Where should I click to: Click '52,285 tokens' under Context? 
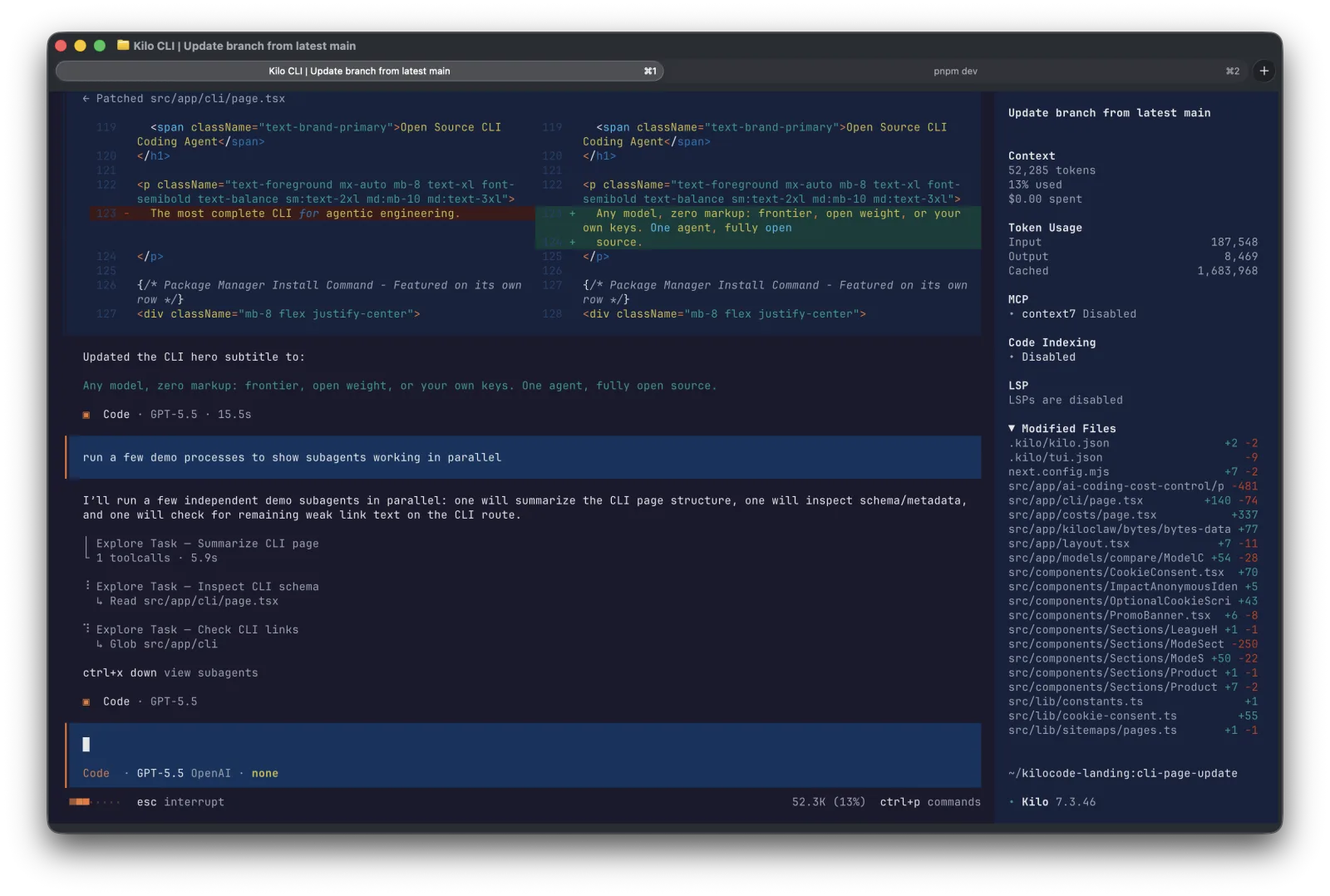click(x=1052, y=170)
